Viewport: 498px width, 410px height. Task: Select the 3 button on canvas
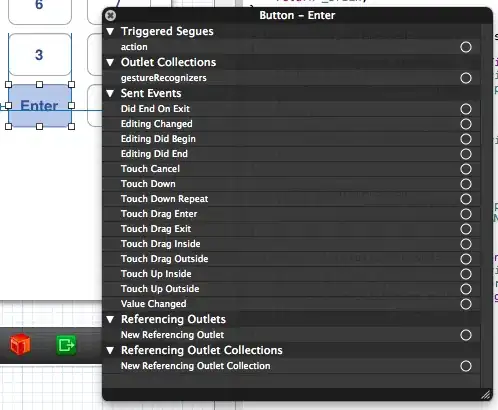click(x=40, y=55)
